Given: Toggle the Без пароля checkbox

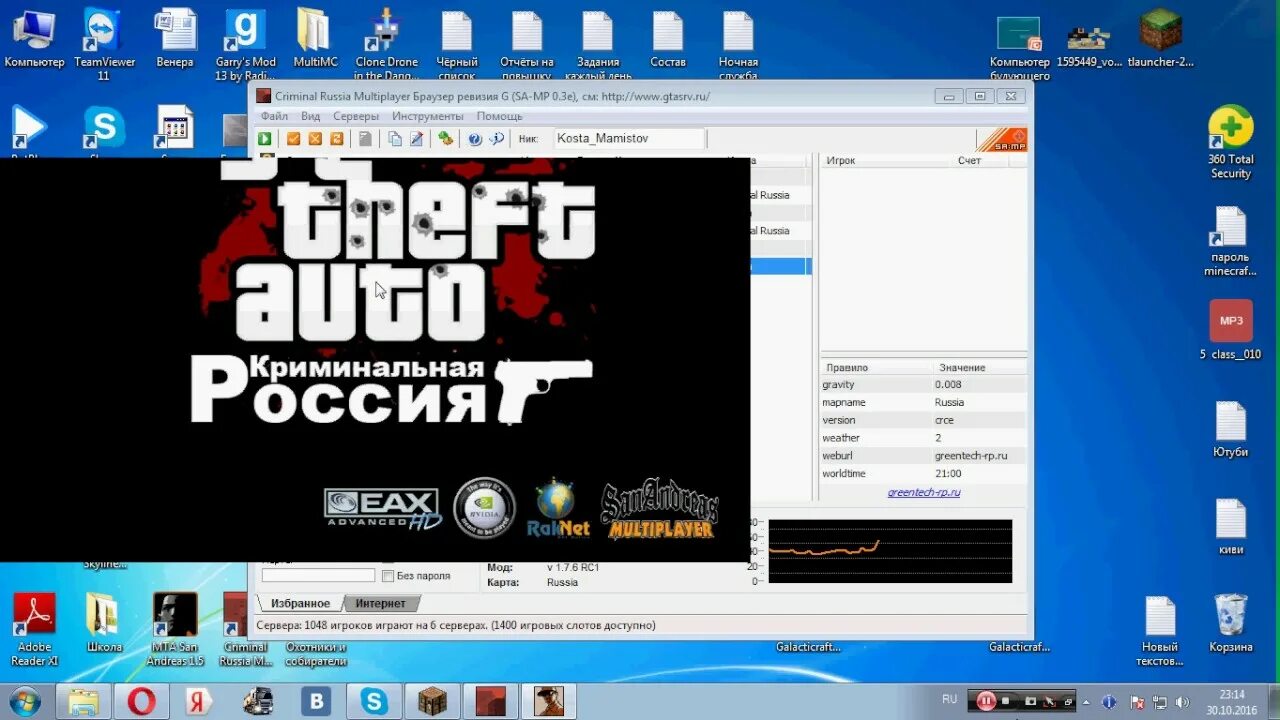Looking at the screenshot, I should pos(388,576).
